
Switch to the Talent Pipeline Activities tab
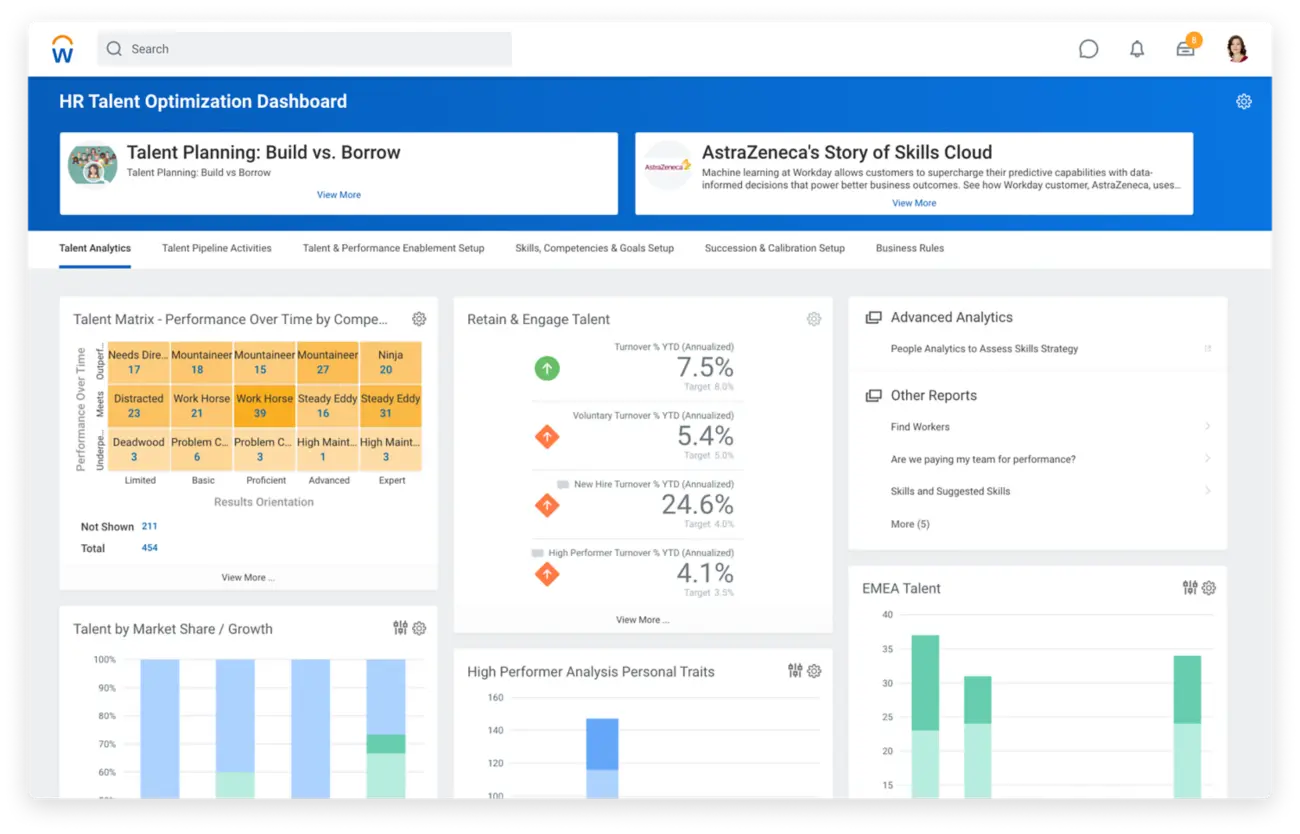pos(216,248)
